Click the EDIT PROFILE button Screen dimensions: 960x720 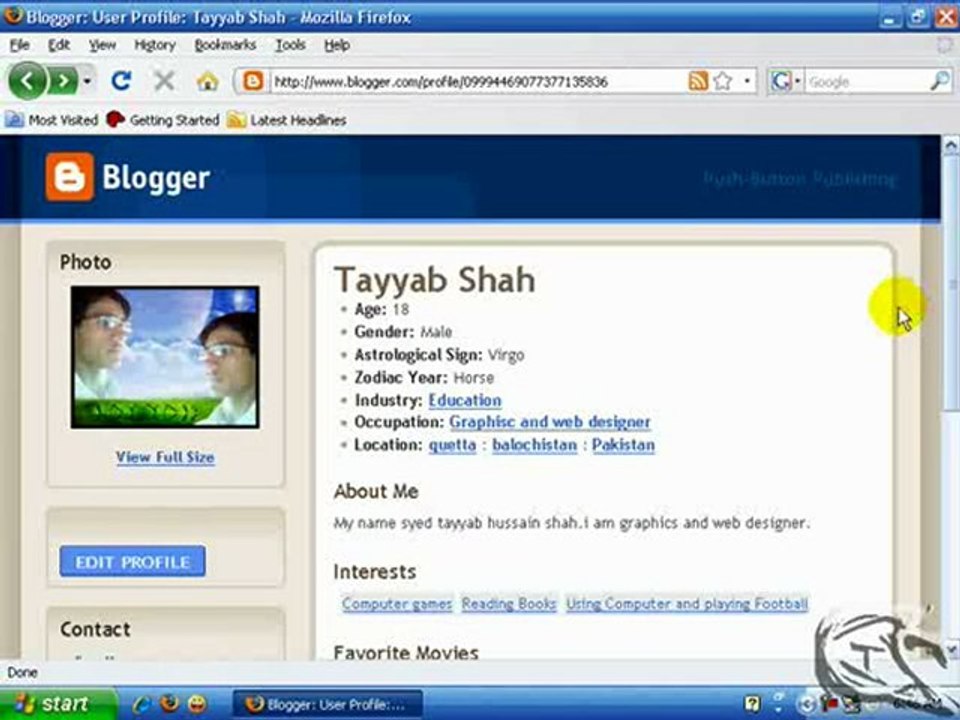click(132, 561)
